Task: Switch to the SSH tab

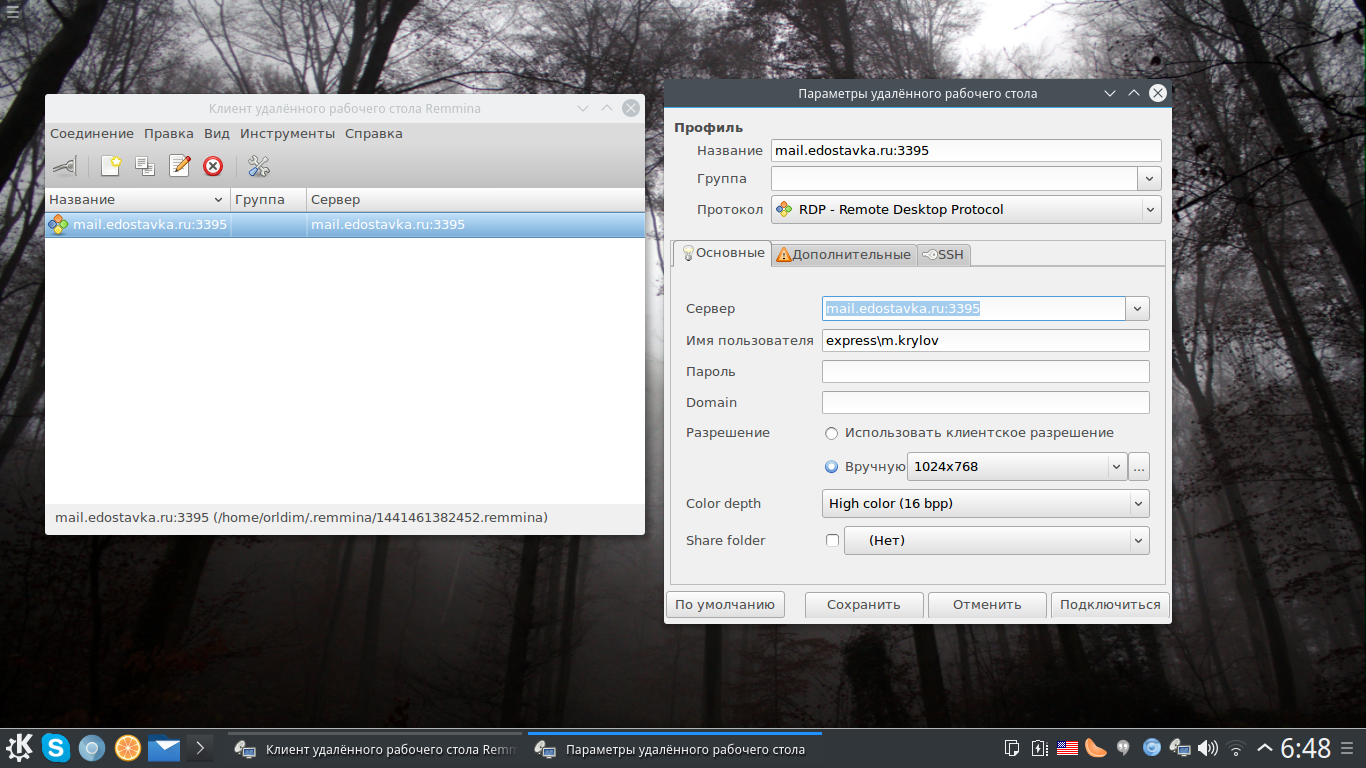Action: [944, 255]
